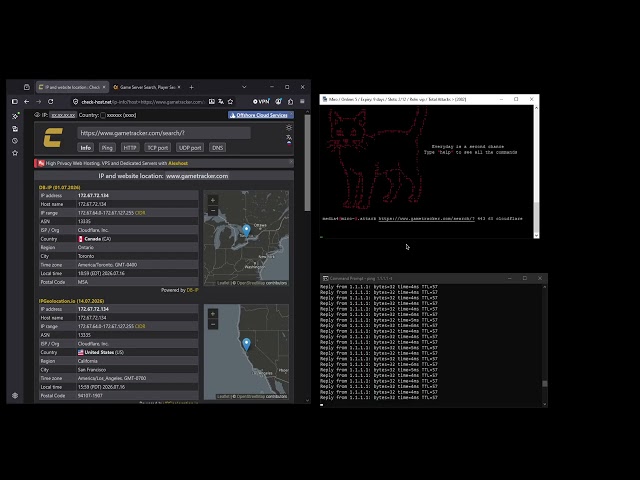Click the CIDR link in IPGeolocation table
The image size is (640, 480).
[140, 327]
